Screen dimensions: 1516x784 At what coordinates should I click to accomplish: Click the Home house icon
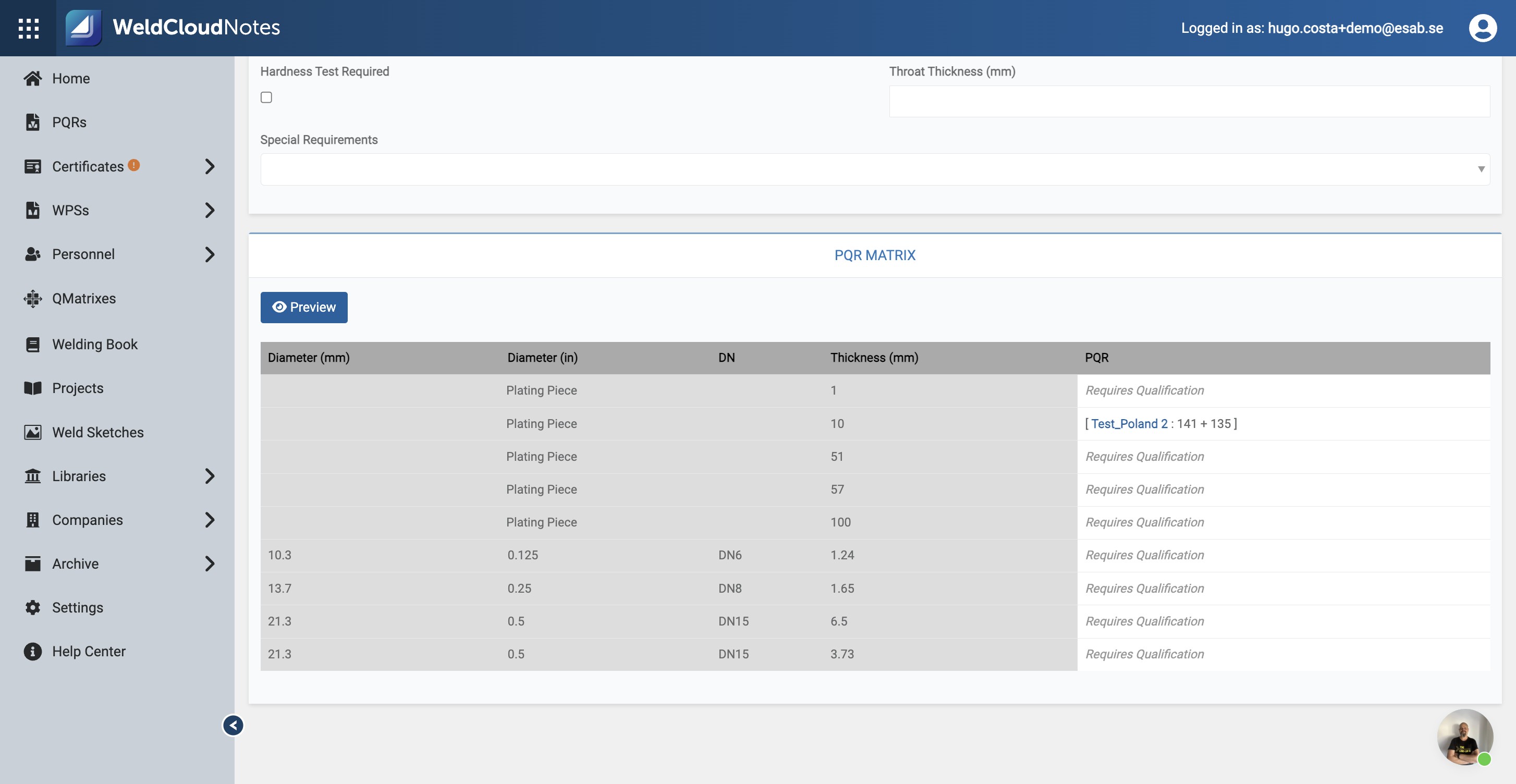[33, 78]
